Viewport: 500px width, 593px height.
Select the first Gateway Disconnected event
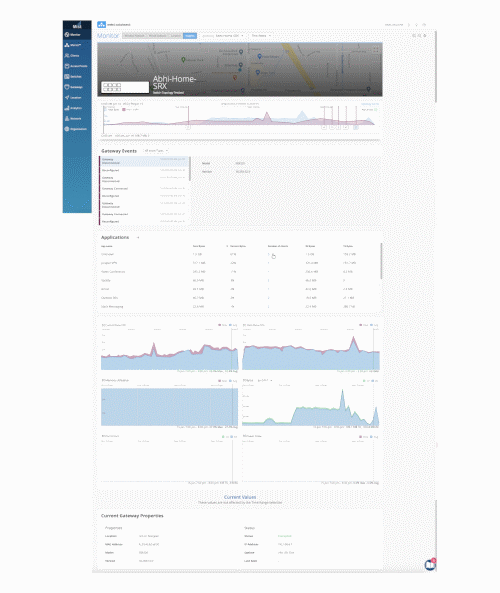(x=144, y=161)
